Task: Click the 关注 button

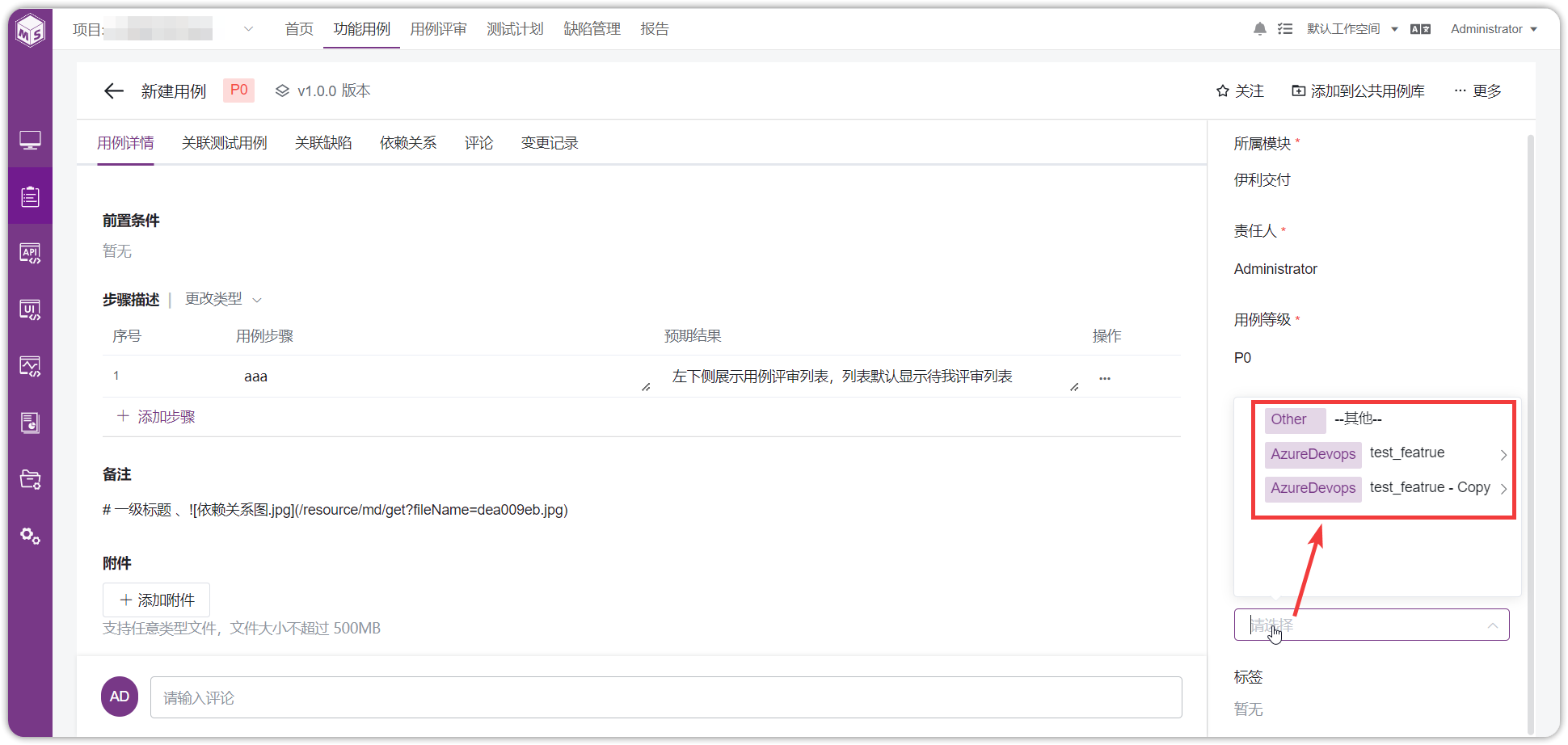Action: coord(1240,91)
